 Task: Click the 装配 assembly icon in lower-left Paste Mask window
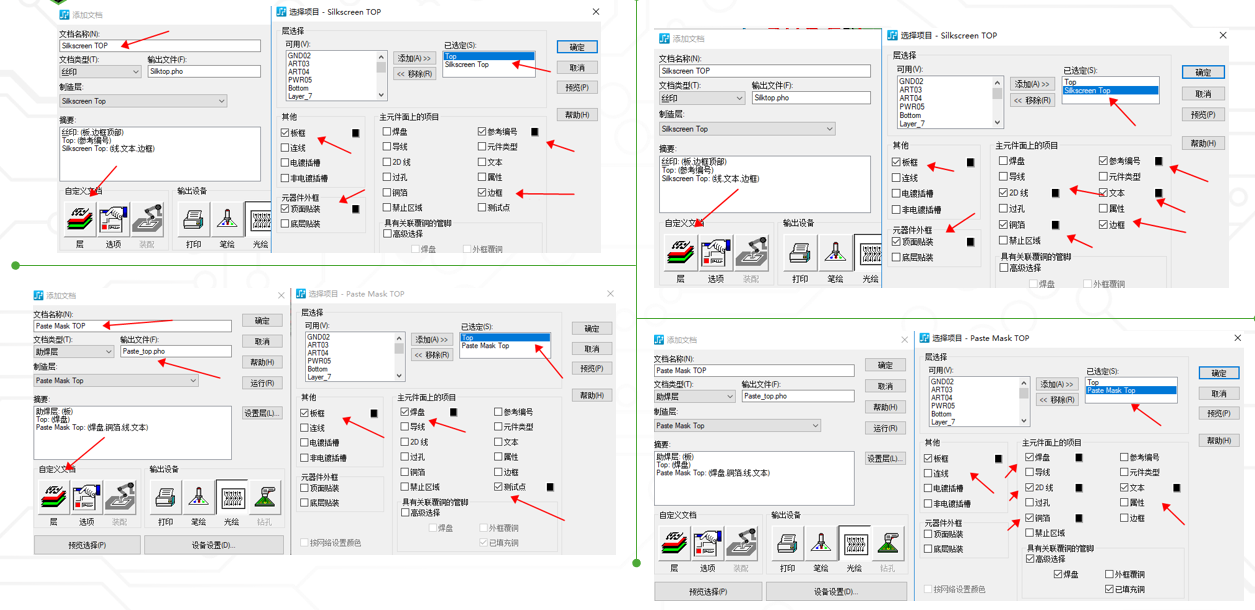(x=120, y=497)
